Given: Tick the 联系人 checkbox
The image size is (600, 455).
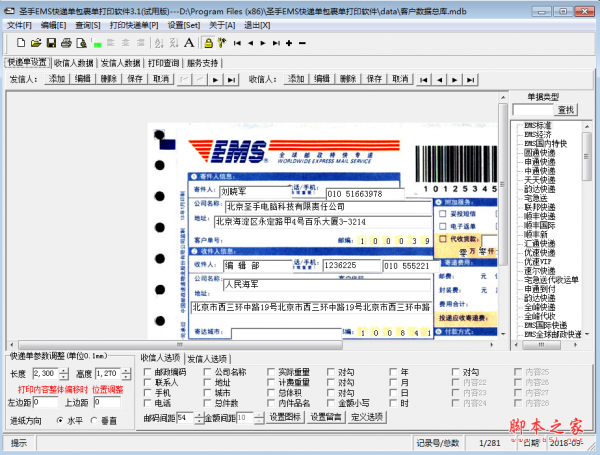Looking at the screenshot, I should (147, 382).
